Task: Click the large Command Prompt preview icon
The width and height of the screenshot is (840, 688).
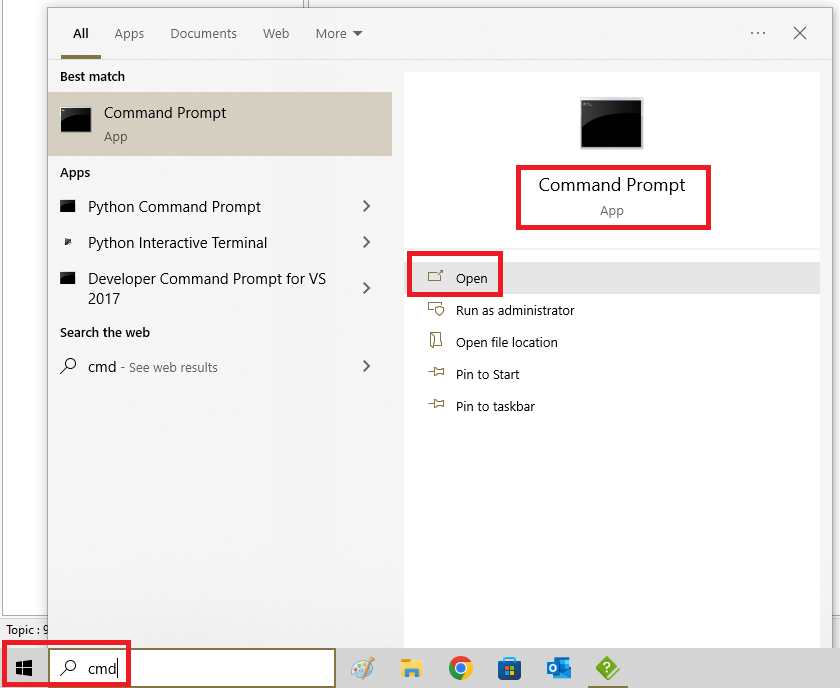Action: click(x=611, y=124)
